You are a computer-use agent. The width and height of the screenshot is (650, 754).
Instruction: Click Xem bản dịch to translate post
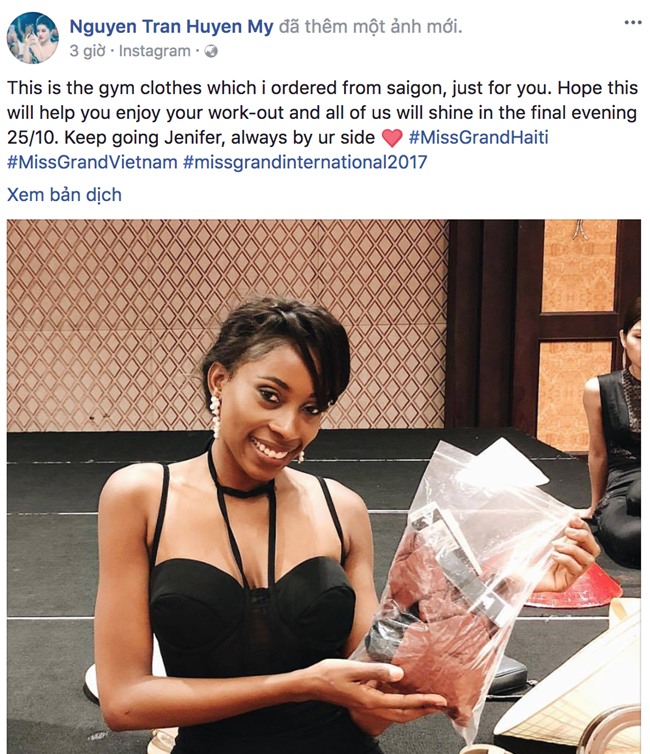click(64, 195)
